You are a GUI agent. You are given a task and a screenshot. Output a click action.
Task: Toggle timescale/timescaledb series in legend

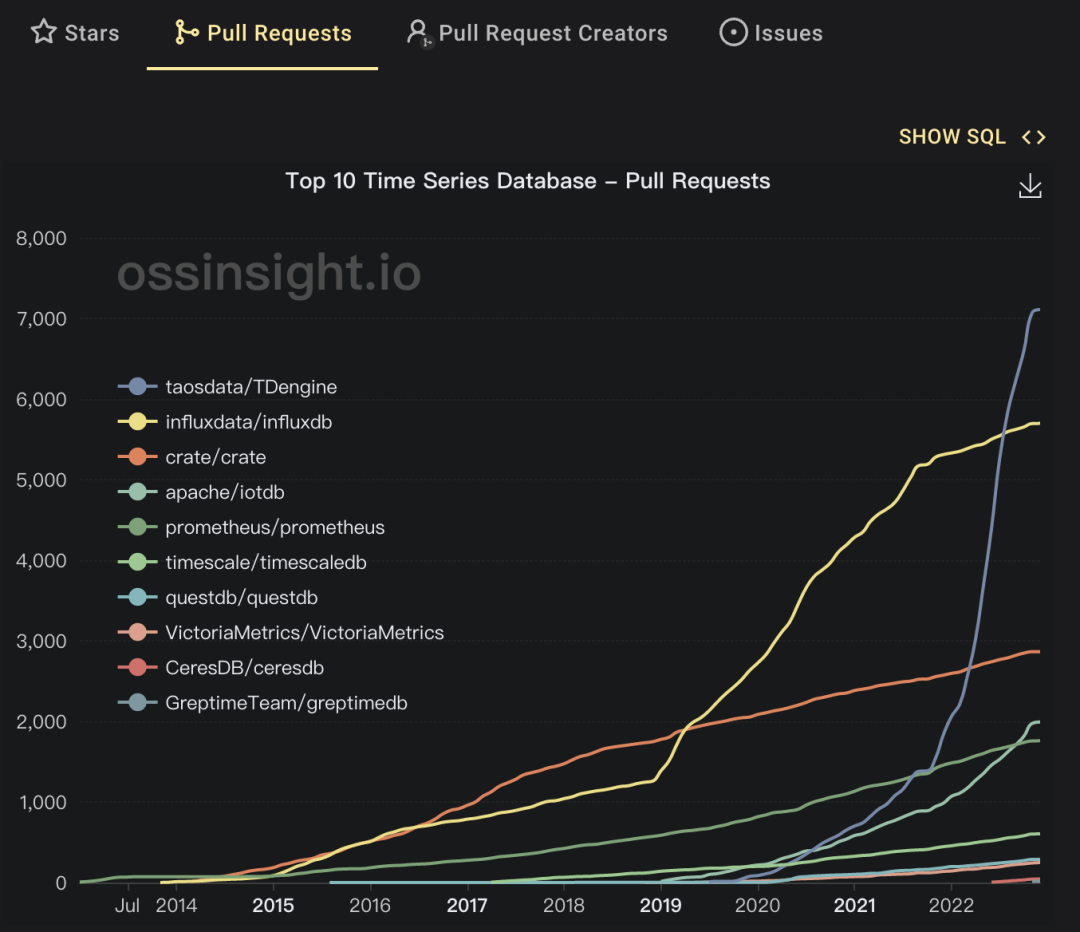pyautogui.click(x=242, y=562)
